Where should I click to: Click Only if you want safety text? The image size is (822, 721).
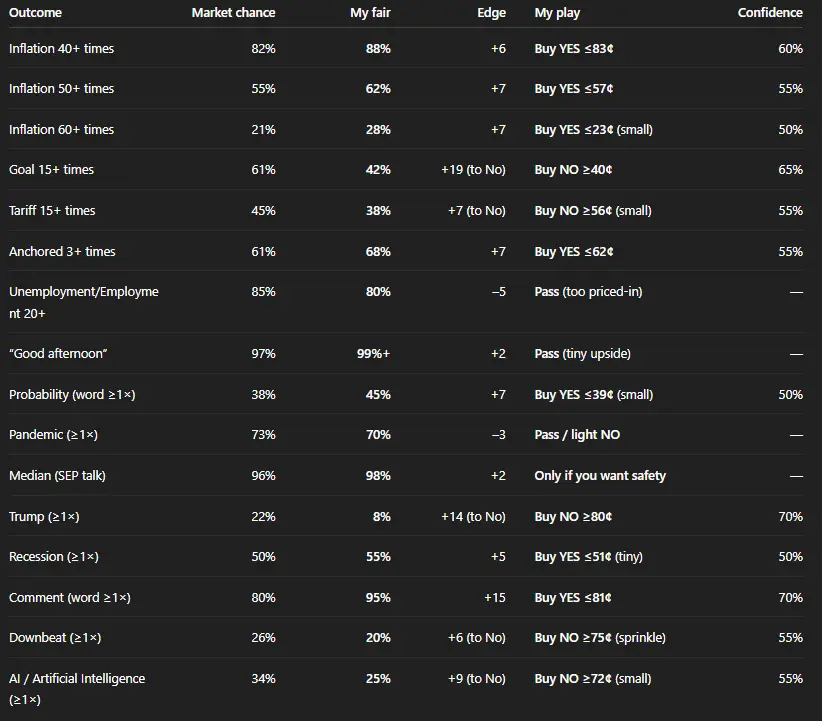[600, 476]
